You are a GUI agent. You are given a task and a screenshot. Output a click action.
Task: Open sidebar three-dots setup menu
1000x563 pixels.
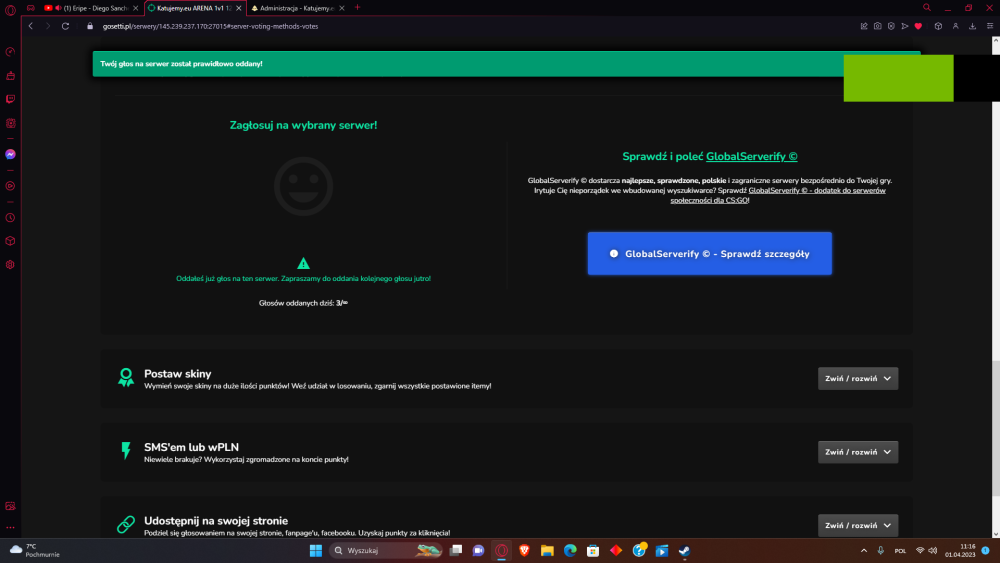[10, 527]
